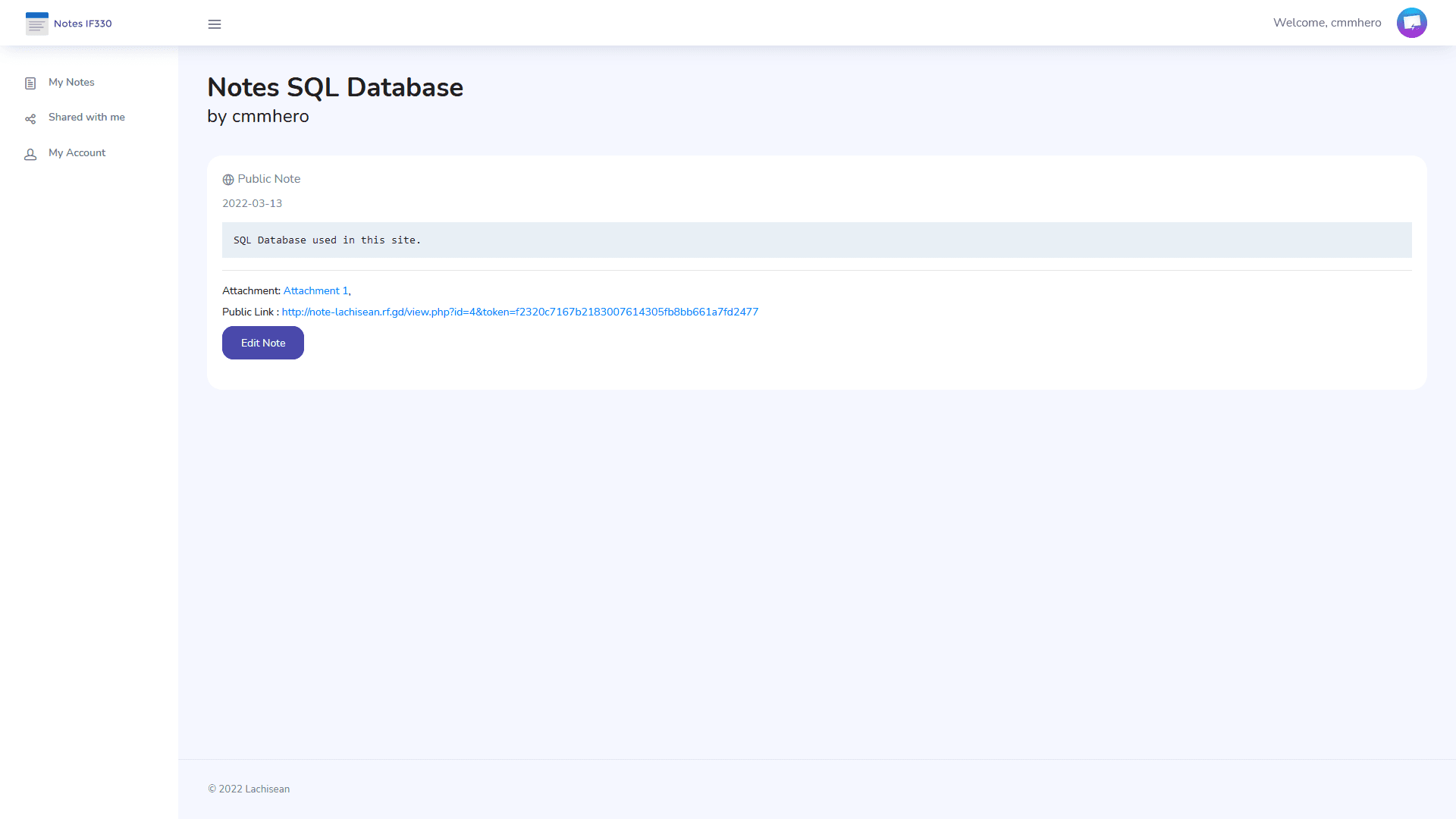Click the Welcome, cmmhero greeting text
Image resolution: width=1456 pixels, height=819 pixels.
[1327, 22]
